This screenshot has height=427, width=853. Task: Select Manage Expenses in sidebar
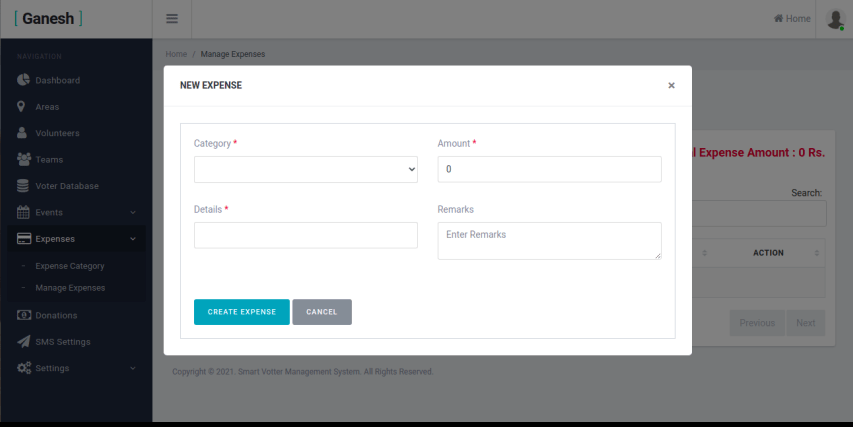70,288
